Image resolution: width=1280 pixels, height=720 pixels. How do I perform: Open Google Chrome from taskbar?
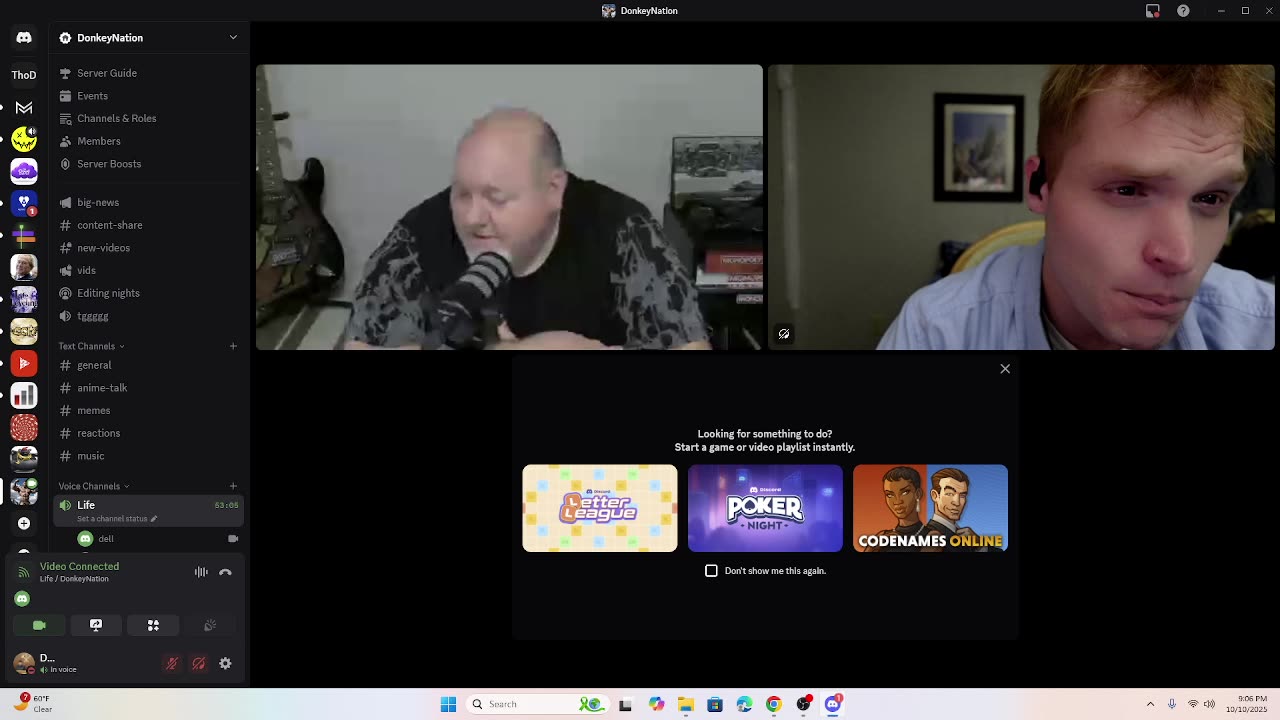tap(774, 704)
